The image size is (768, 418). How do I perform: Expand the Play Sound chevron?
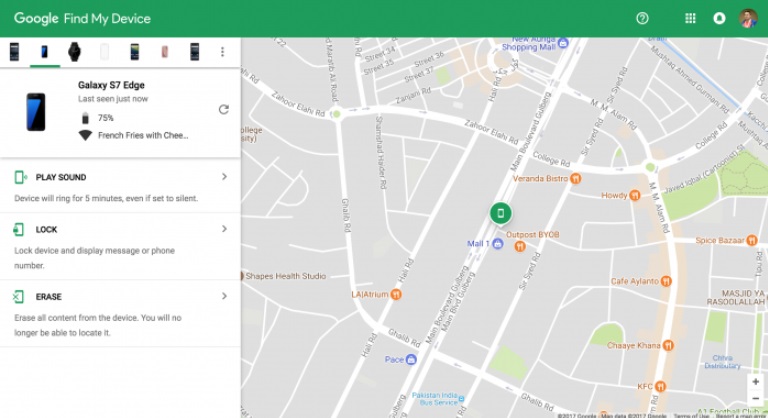(224, 176)
